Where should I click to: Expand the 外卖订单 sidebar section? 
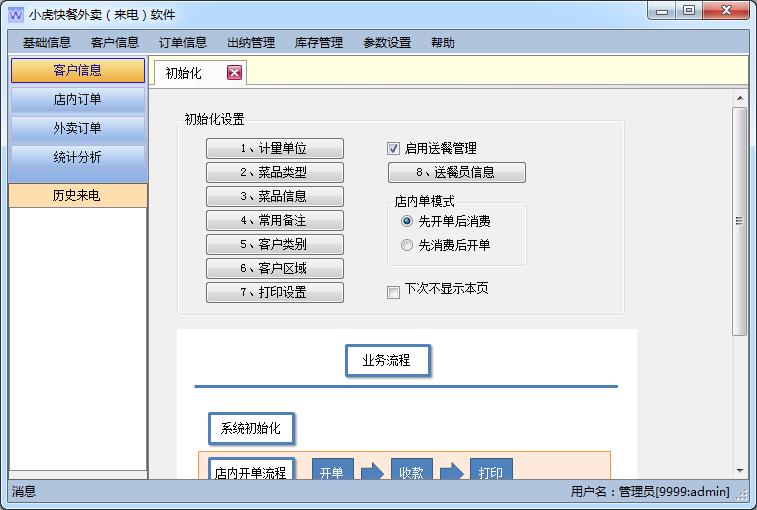(78, 129)
